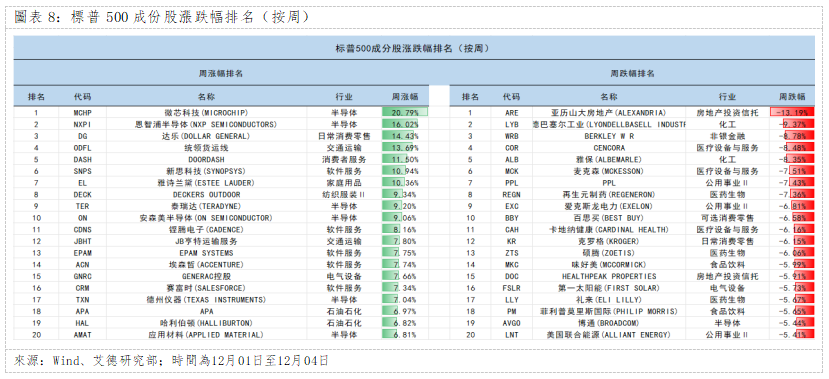829x379 pixels.
Task: Select the 16.02% weekly gain value
Action: point(405,124)
